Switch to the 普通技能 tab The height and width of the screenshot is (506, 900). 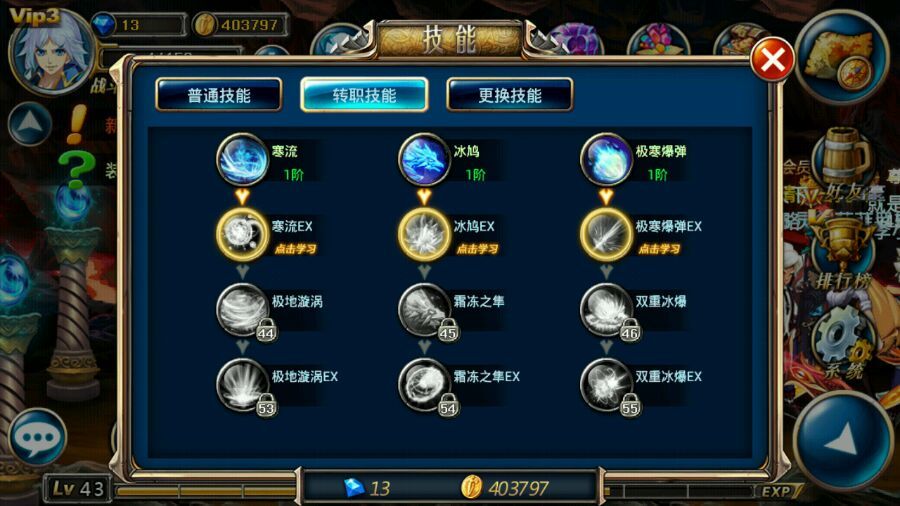(219, 95)
